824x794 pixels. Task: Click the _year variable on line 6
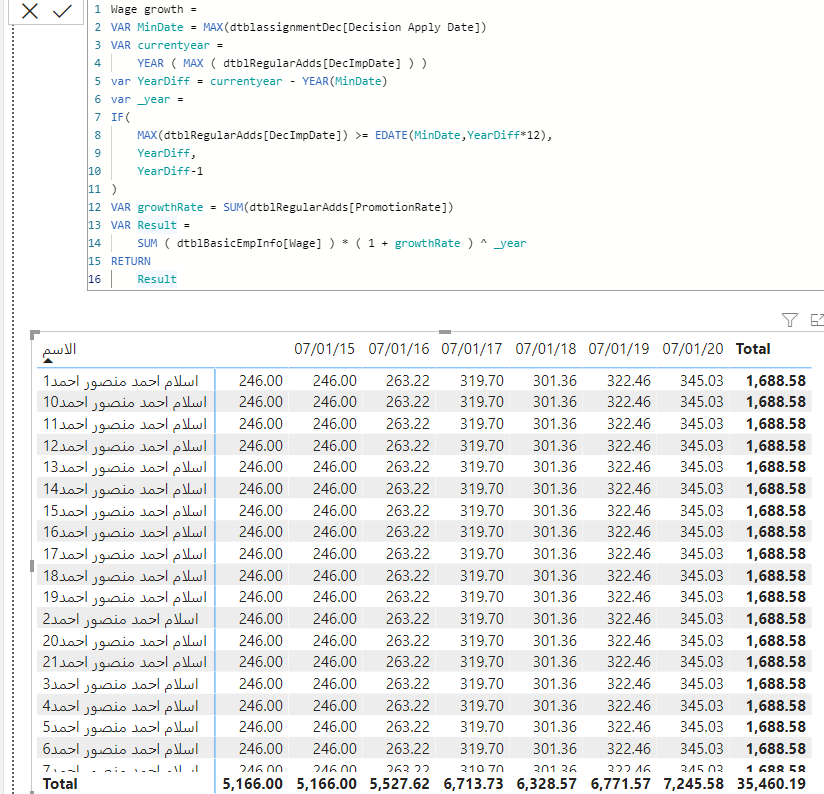click(x=153, y=99)
